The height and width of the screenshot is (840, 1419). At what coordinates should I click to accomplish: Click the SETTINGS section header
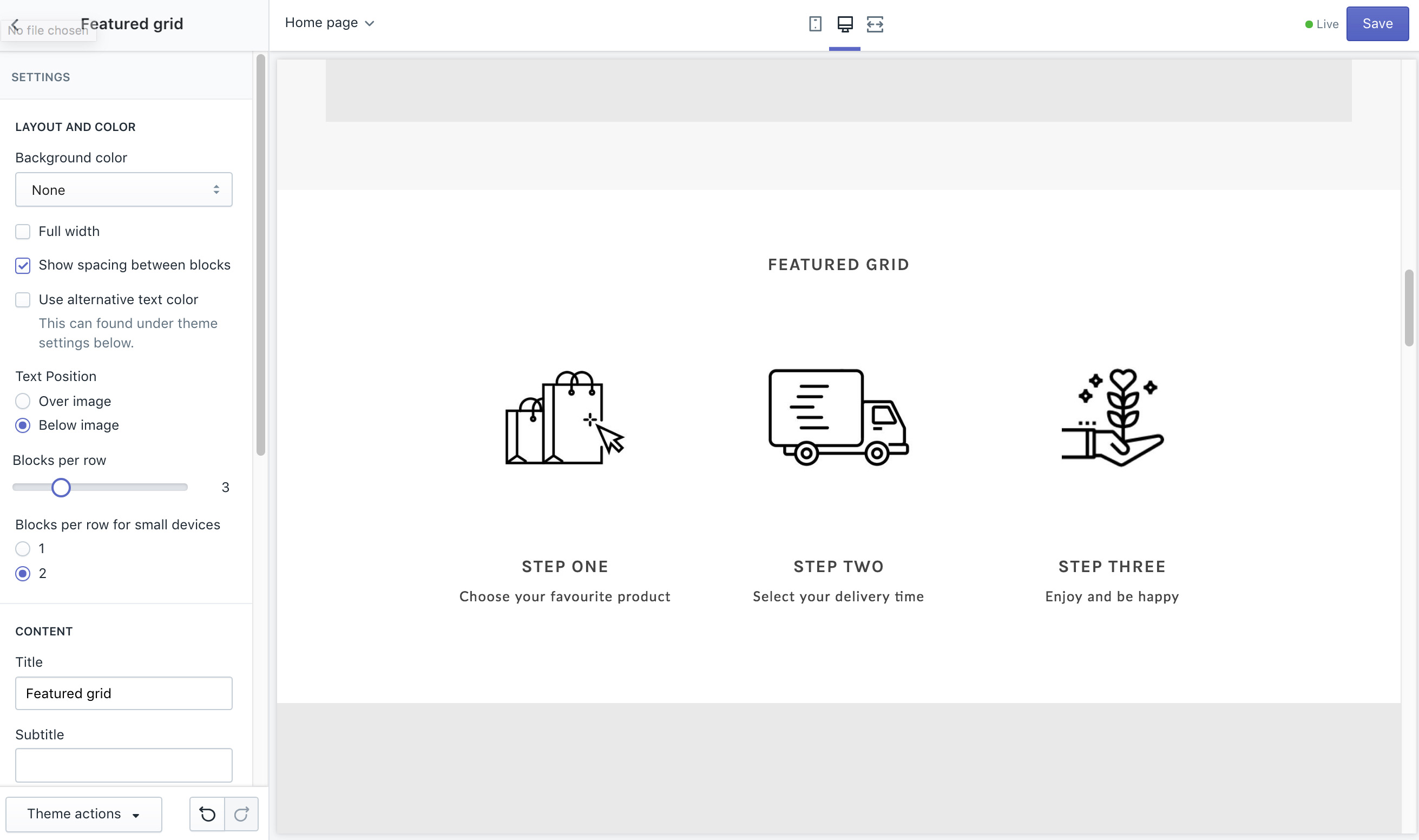pyautogui.click(x=41, y=77)
